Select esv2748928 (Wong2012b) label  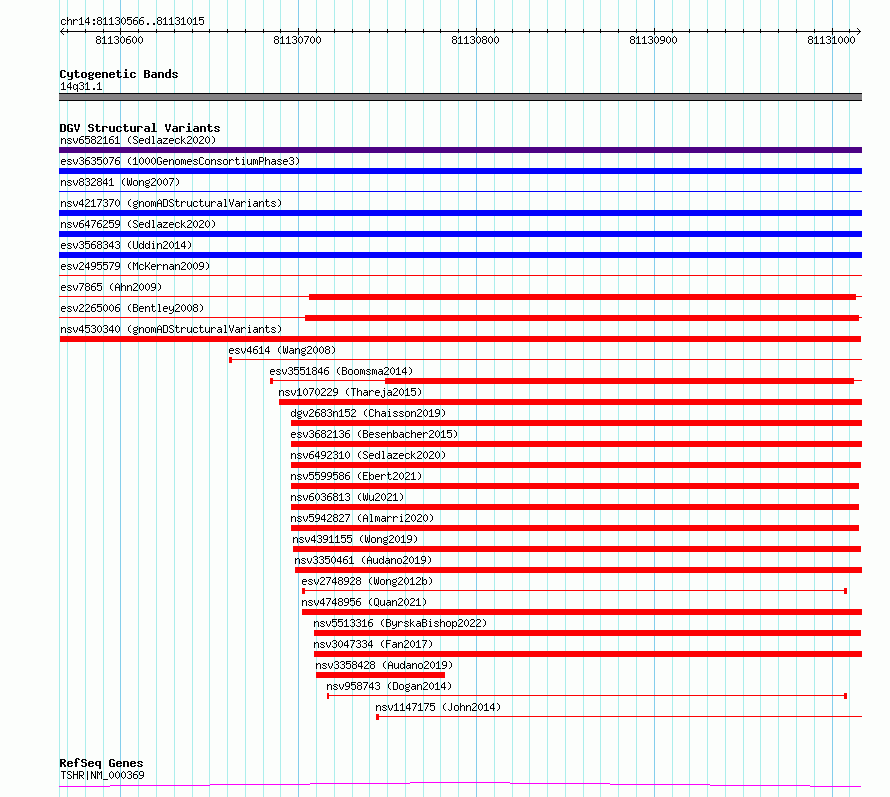367,581
